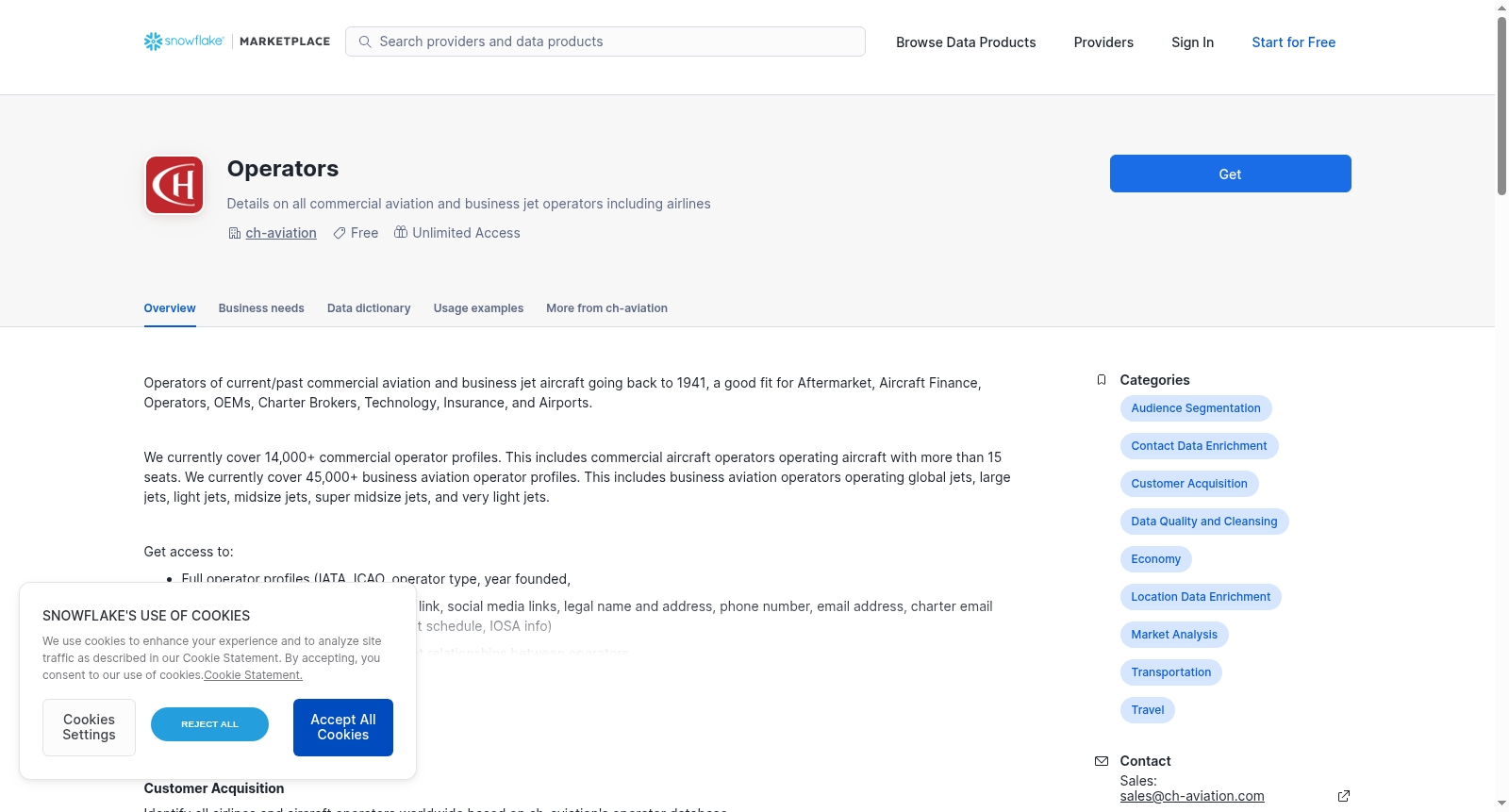1509x812 pixels.
Task: Select the Market Analysis category tag
Action: (x=1174, y=635)
